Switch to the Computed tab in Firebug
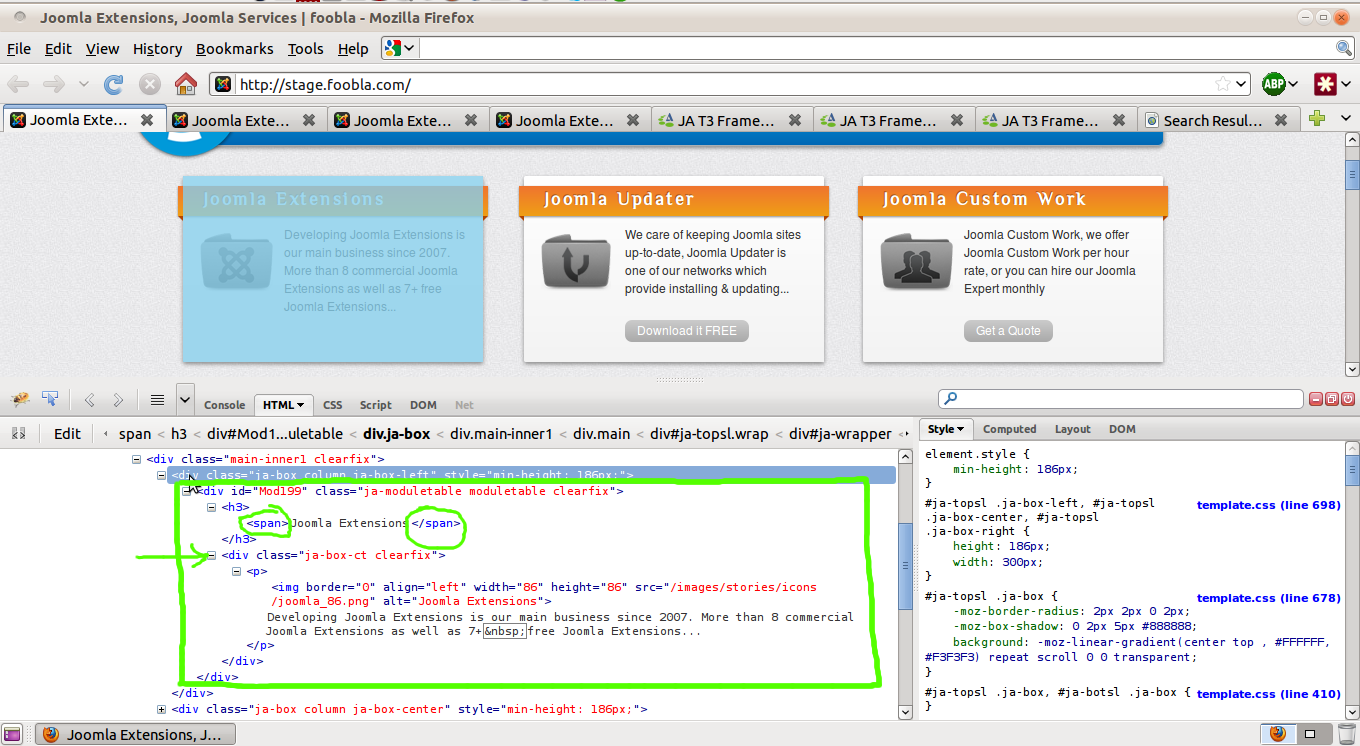Image resolution: width=1360 pixels, height=746 pixels. tap(1009, 429)
